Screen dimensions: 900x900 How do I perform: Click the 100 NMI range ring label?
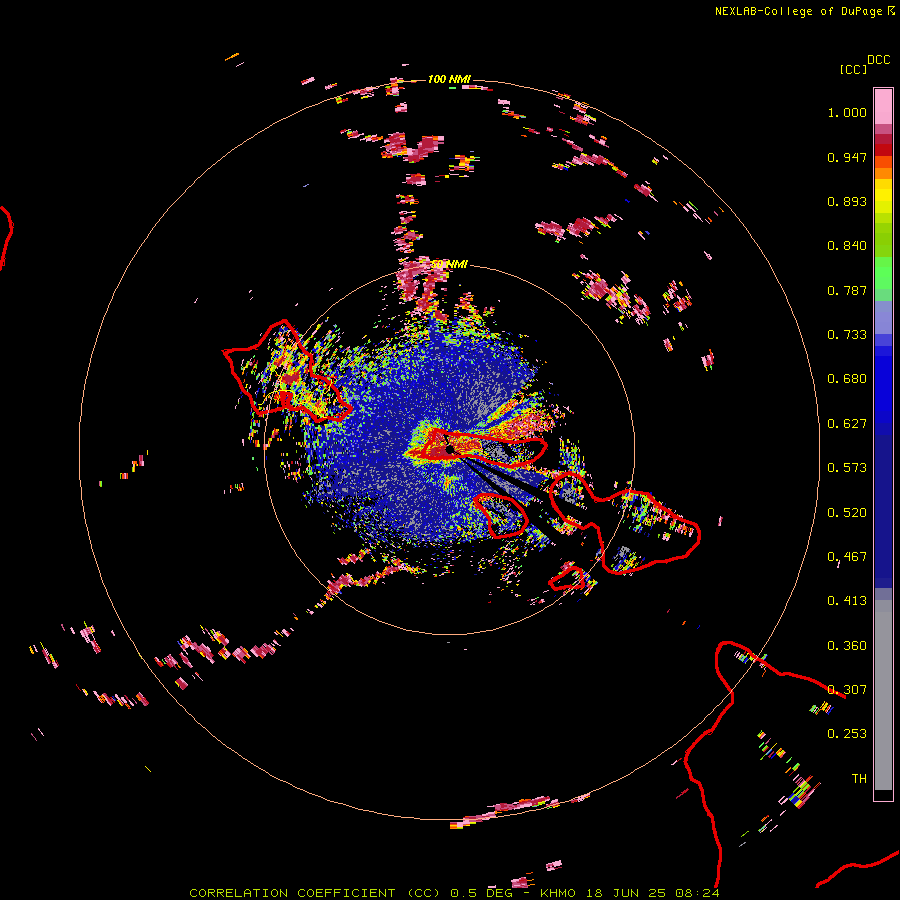[449, 79]
